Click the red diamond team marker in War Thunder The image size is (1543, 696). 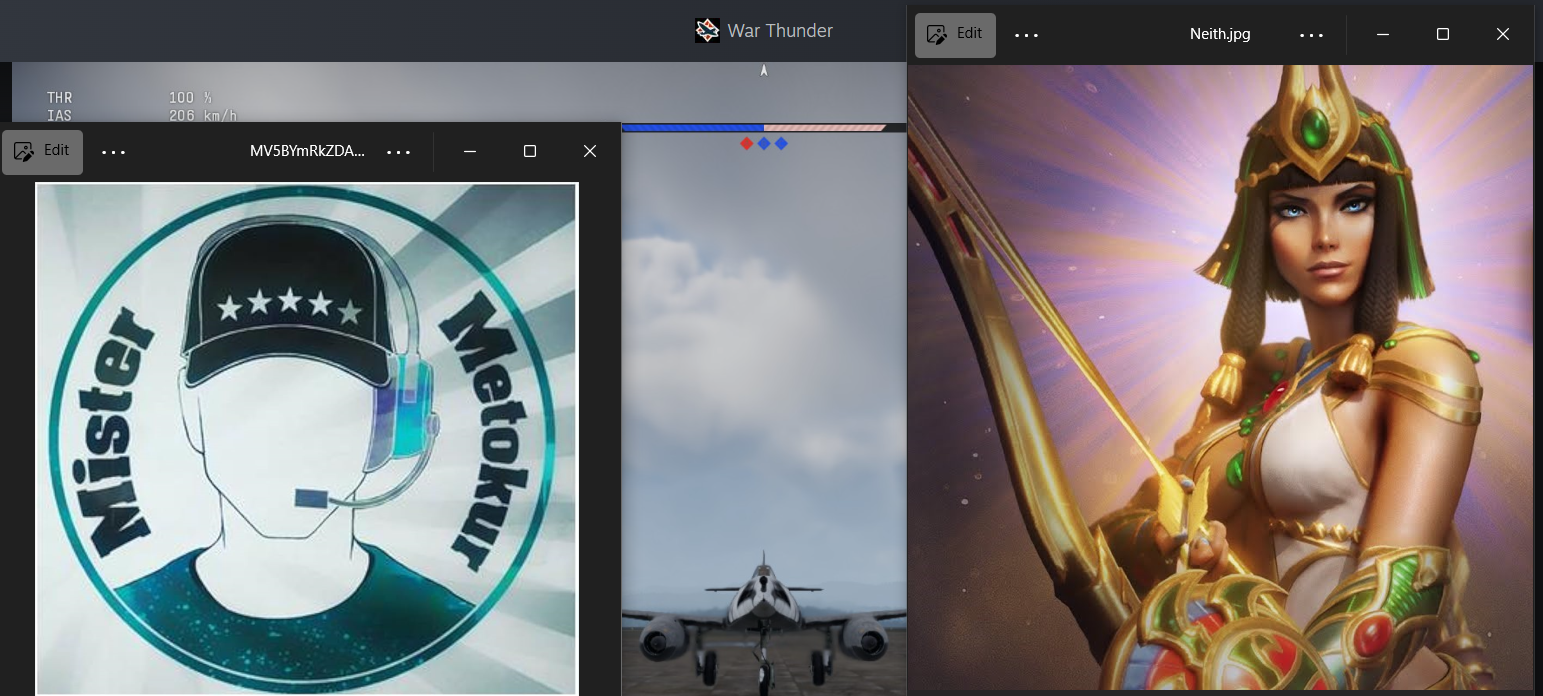pos(746,144)
